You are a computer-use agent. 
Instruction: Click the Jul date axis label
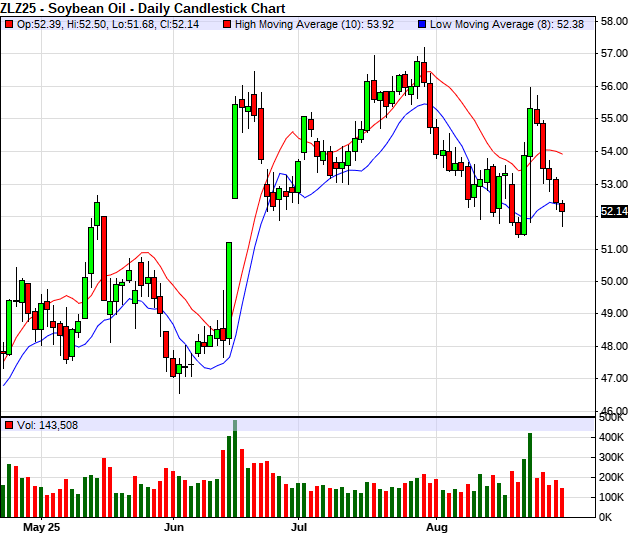coord(298,527)
